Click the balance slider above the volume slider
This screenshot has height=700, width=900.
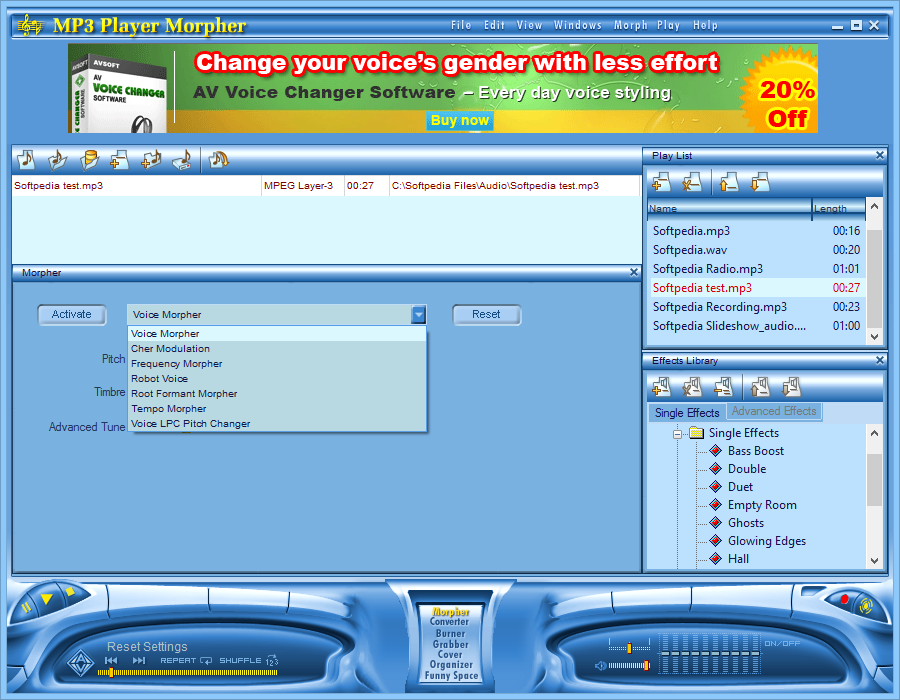click(x=630, y=648)
